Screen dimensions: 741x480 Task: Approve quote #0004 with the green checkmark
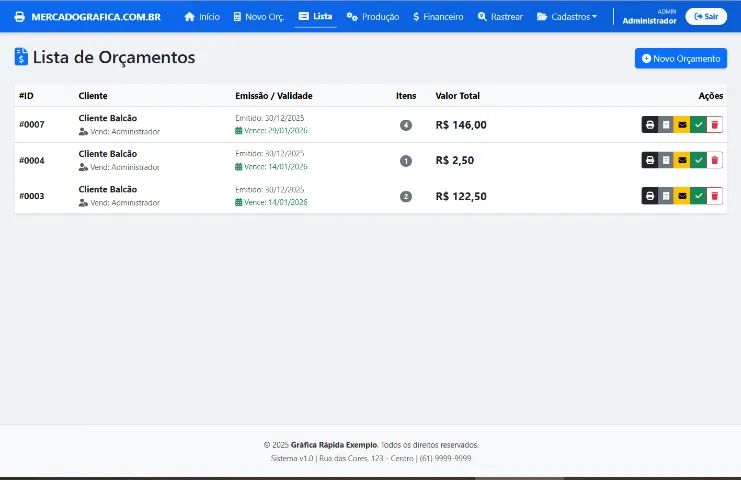(x=698, y=160)
